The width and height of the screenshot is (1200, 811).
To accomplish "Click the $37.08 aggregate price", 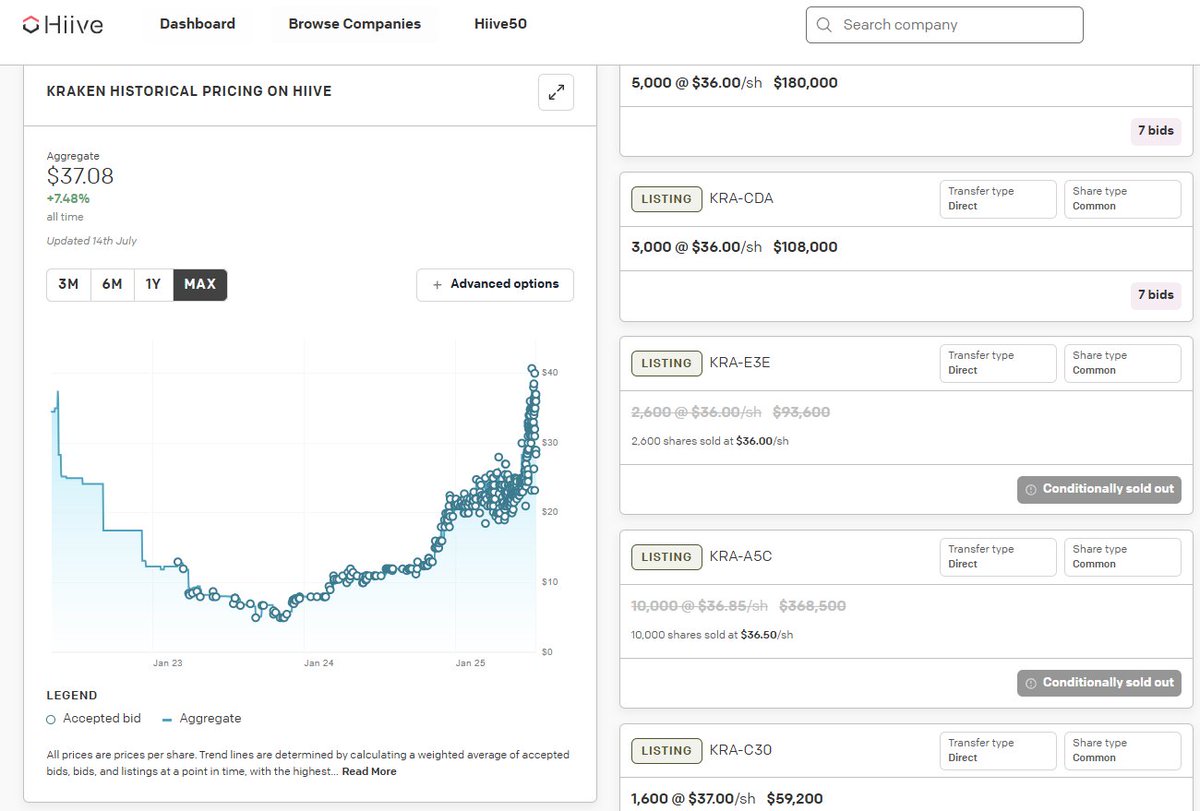I will point(80,177).
